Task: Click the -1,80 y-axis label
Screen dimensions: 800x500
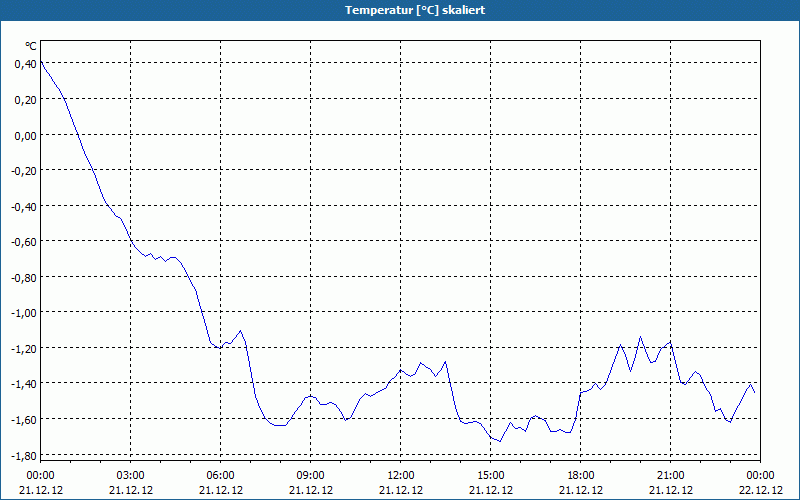Action: 24,455
